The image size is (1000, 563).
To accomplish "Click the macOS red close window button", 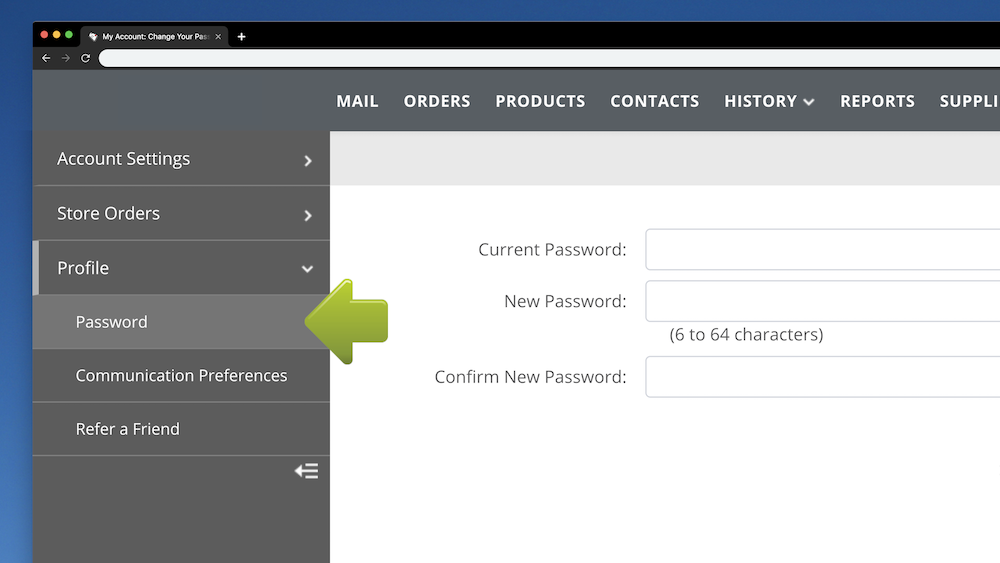I will coord(44,34).
